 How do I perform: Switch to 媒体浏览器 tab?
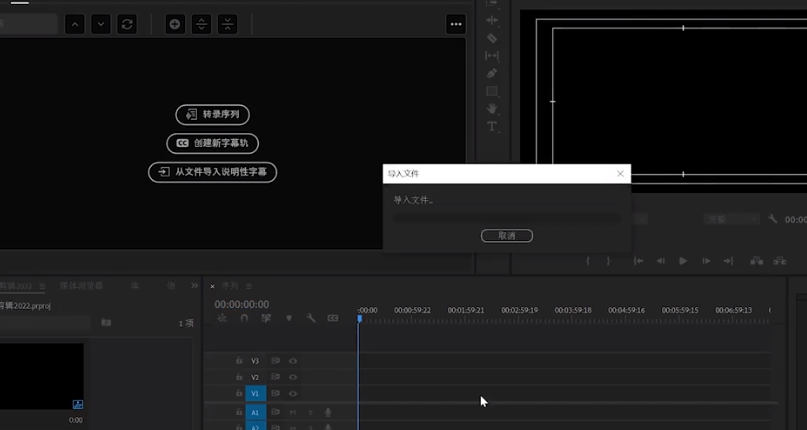click(81, 286)
